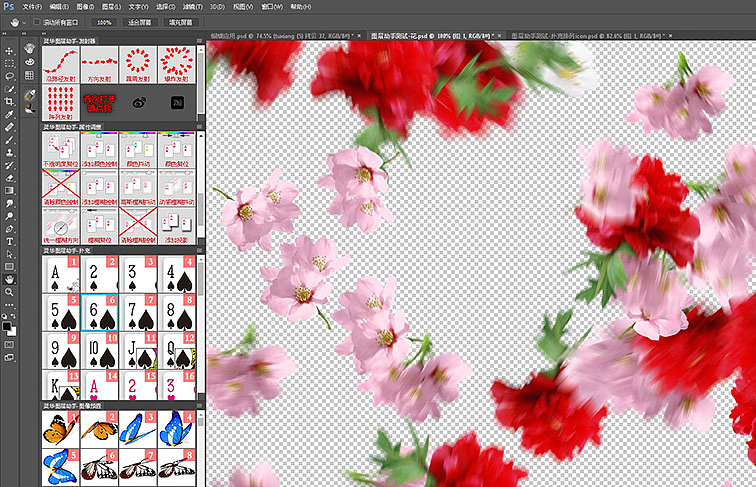Select the Brush tool
Screen dimensions: 756x487
pos(9,140)
